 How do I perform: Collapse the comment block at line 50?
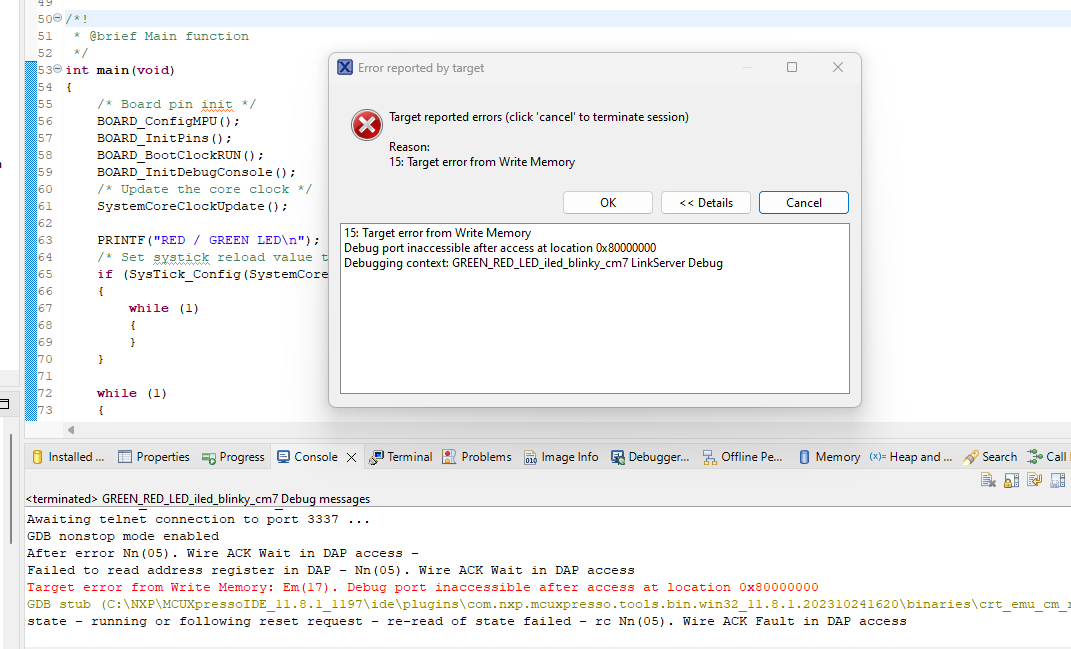[x=58, y=18]
